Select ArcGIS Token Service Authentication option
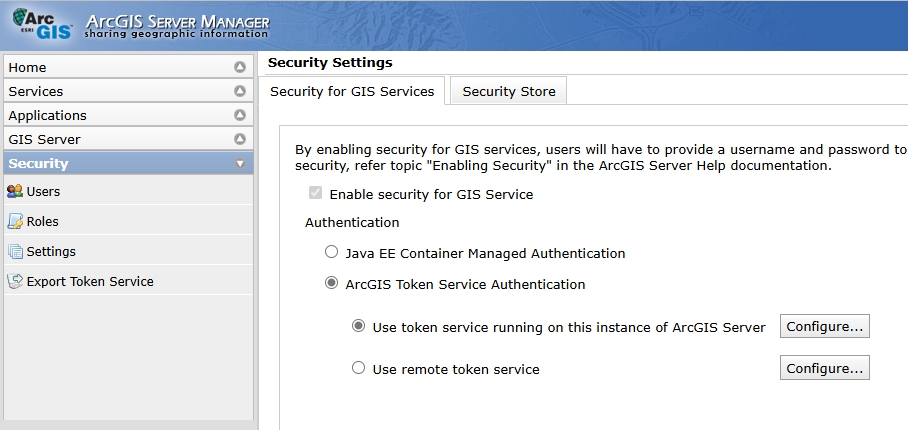The height and width of the screenshot is (430, 908). point(332,284)
